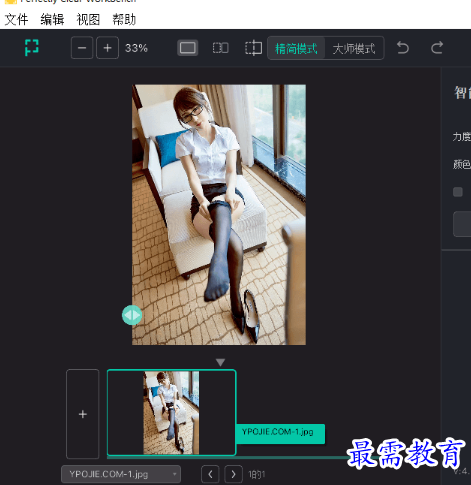This screenshot has width=471, height=485.
Task: Toggle the checkbox in the right panel
Action: 458,192
